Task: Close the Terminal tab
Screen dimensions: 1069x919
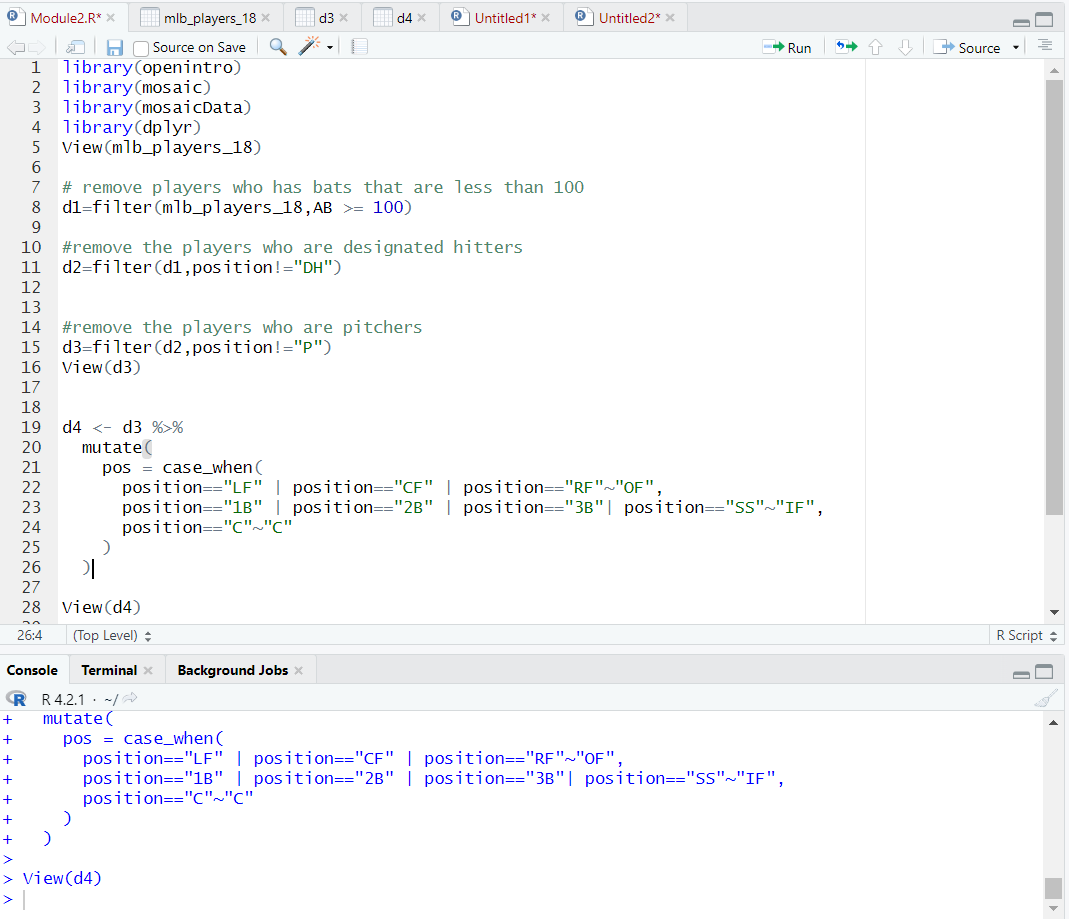Action: tap(149, 671)
